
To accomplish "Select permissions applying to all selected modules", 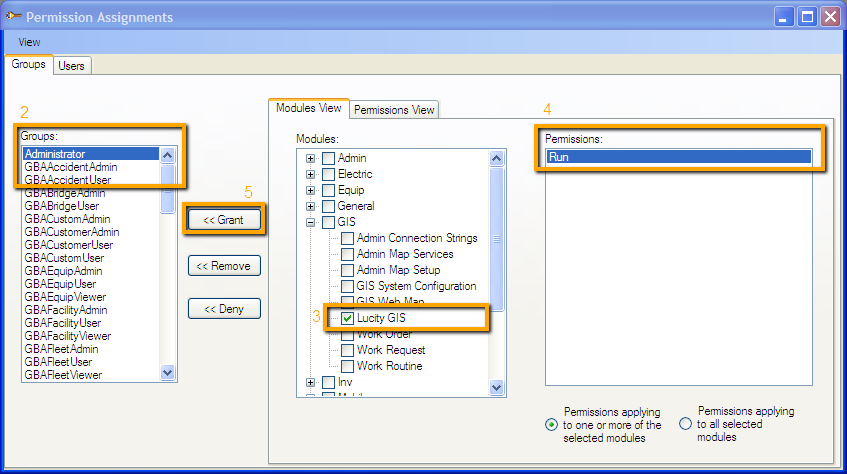I will pyautogui.click(x=685, y=424).
